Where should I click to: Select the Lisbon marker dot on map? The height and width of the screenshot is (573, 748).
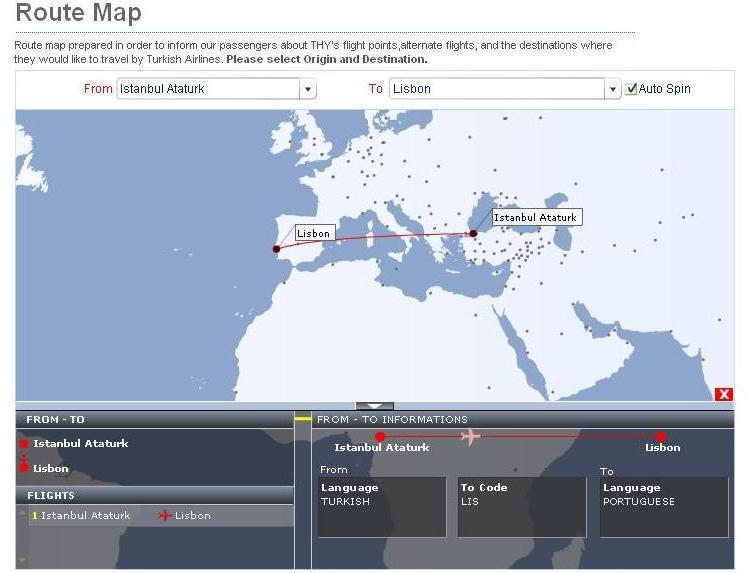click(x=276, y=249)
